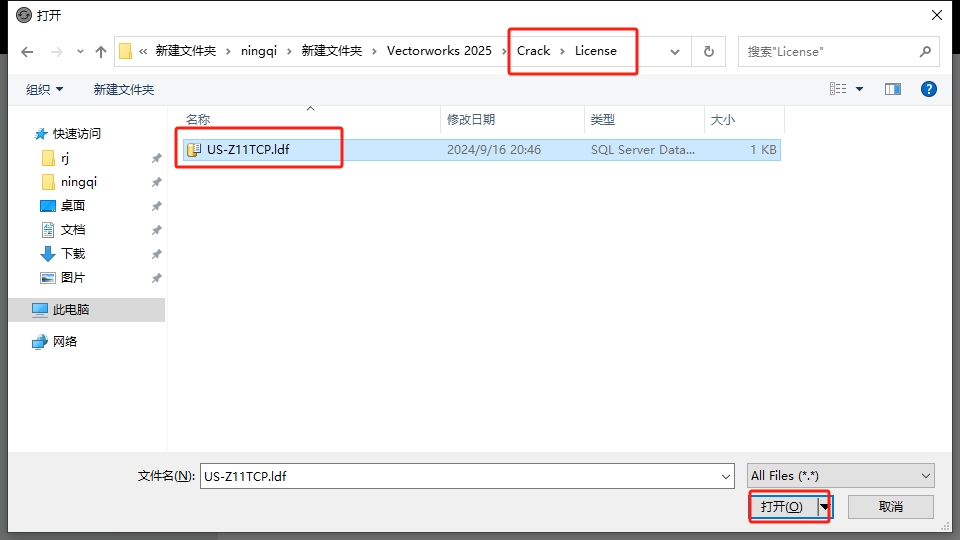The height and width of the screenshot is (540, 960).
Task: Select 网络 in the navigation pane
Action: tap(54, 342)
